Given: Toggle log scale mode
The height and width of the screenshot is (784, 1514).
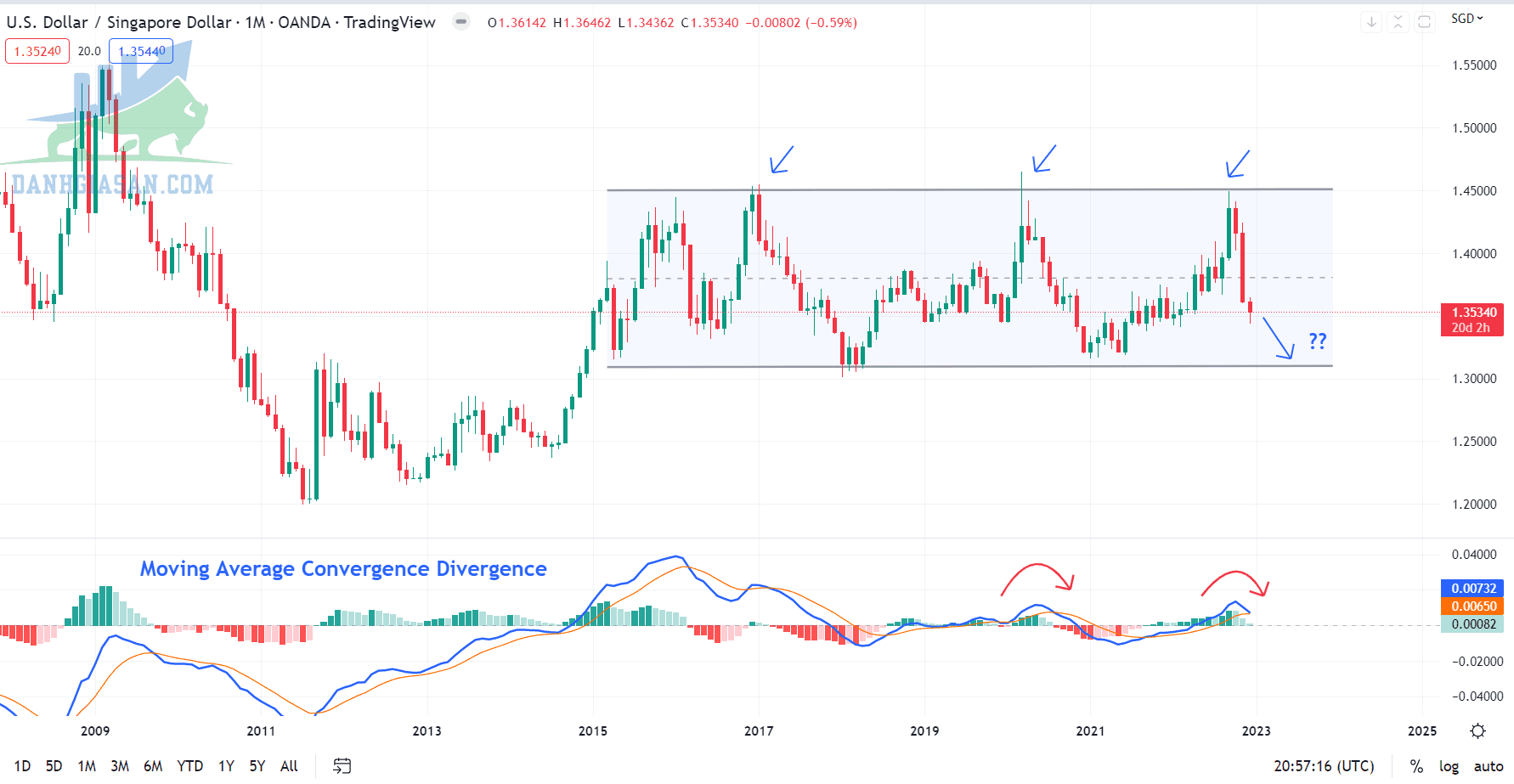Looking at the screenshot, I should (1449, 766).
